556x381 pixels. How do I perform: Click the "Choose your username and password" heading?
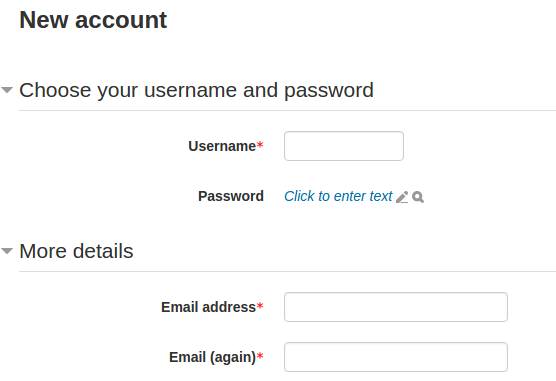coord(196,90)
